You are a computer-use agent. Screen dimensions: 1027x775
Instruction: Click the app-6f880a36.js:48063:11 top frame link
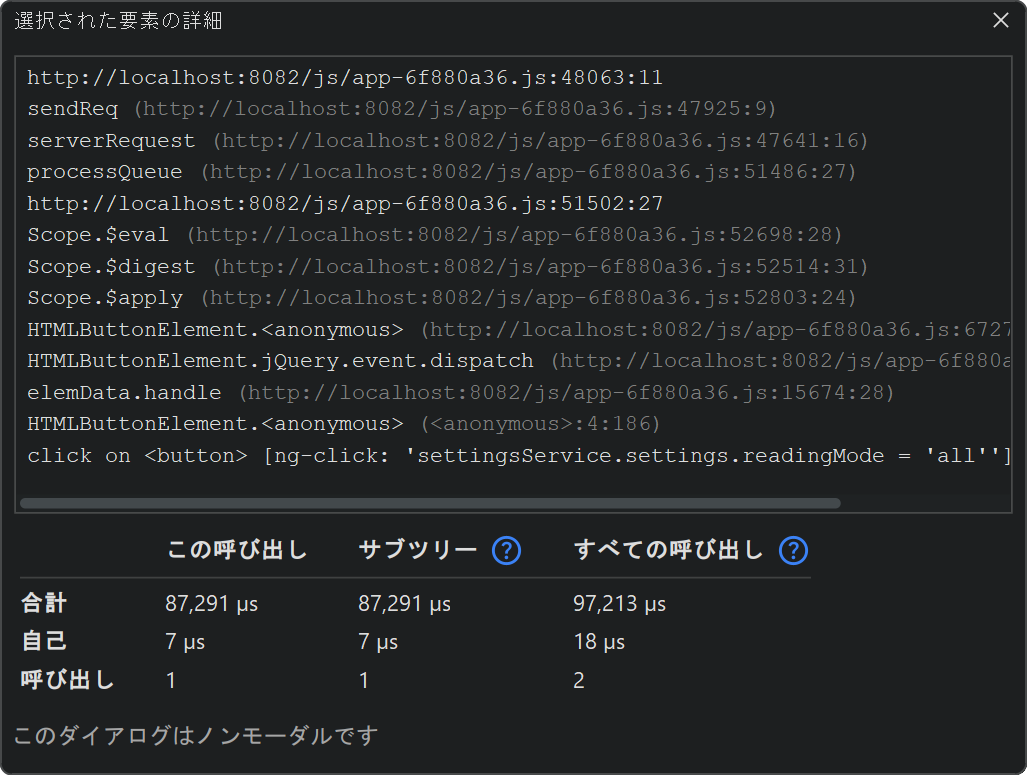(345, 78)
